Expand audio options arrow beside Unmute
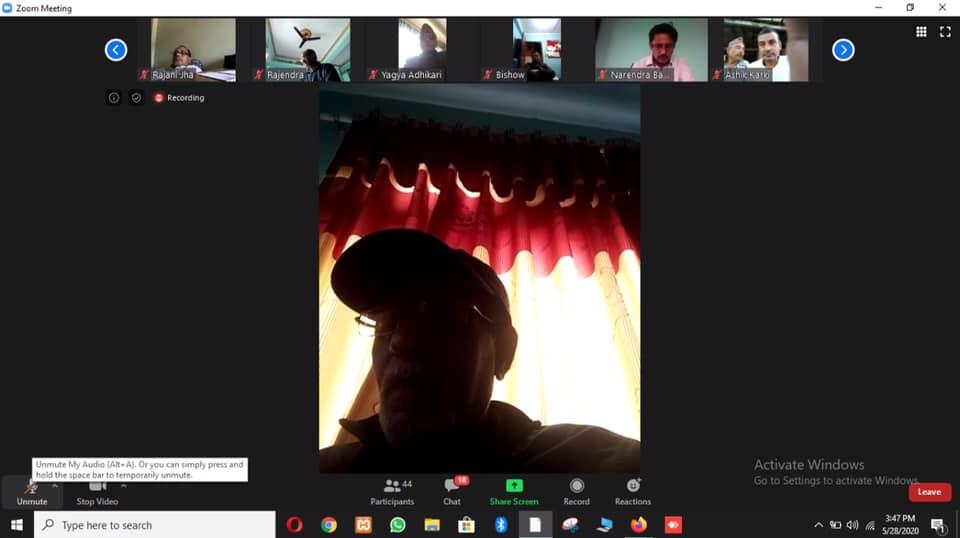The width and height of the screenshot is (960, 538). pyautogui.click(x=55, y=486)
